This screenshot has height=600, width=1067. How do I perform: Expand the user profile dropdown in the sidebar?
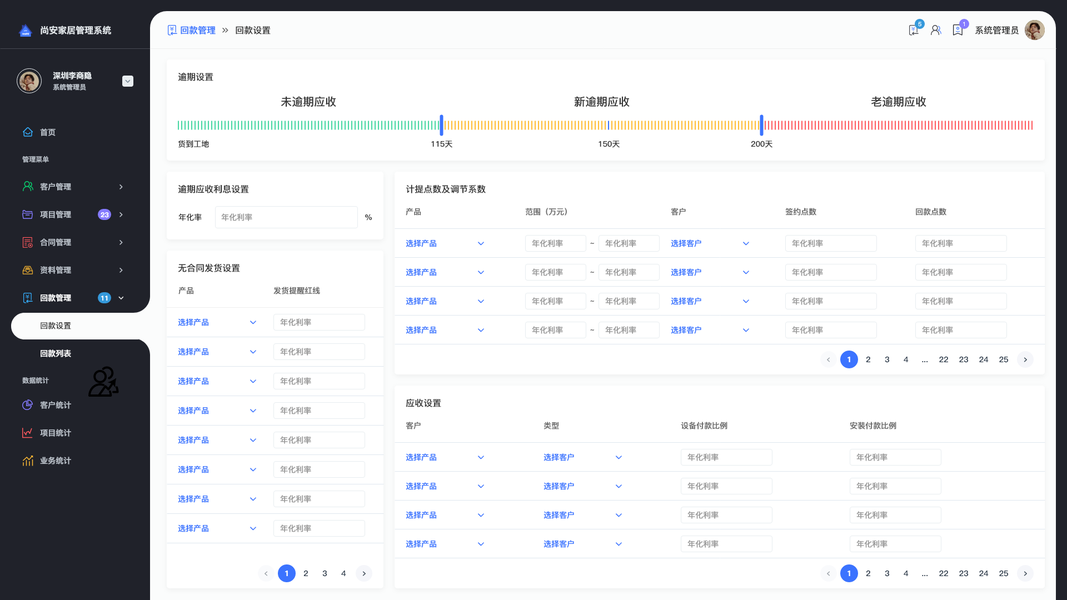coord(127,81)
